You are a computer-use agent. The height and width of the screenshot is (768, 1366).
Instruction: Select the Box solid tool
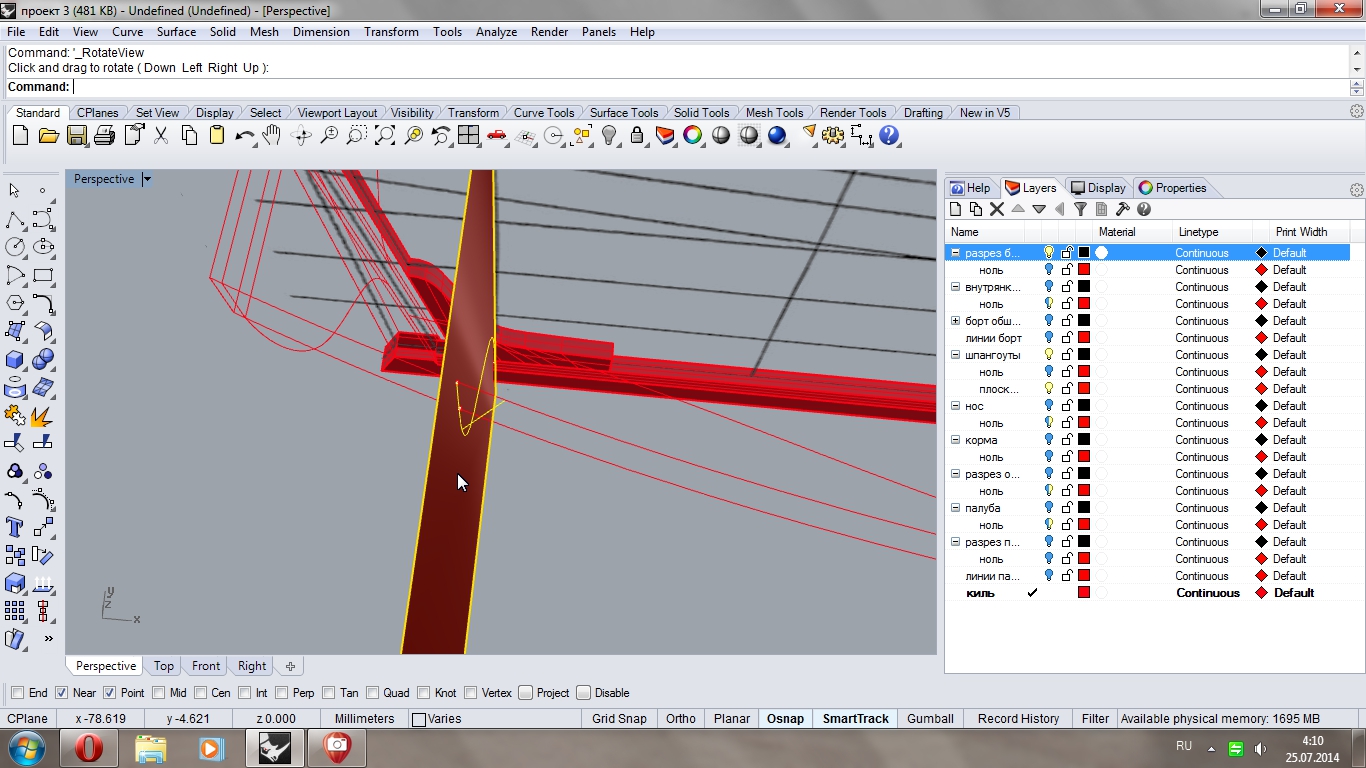coord(15,359)
